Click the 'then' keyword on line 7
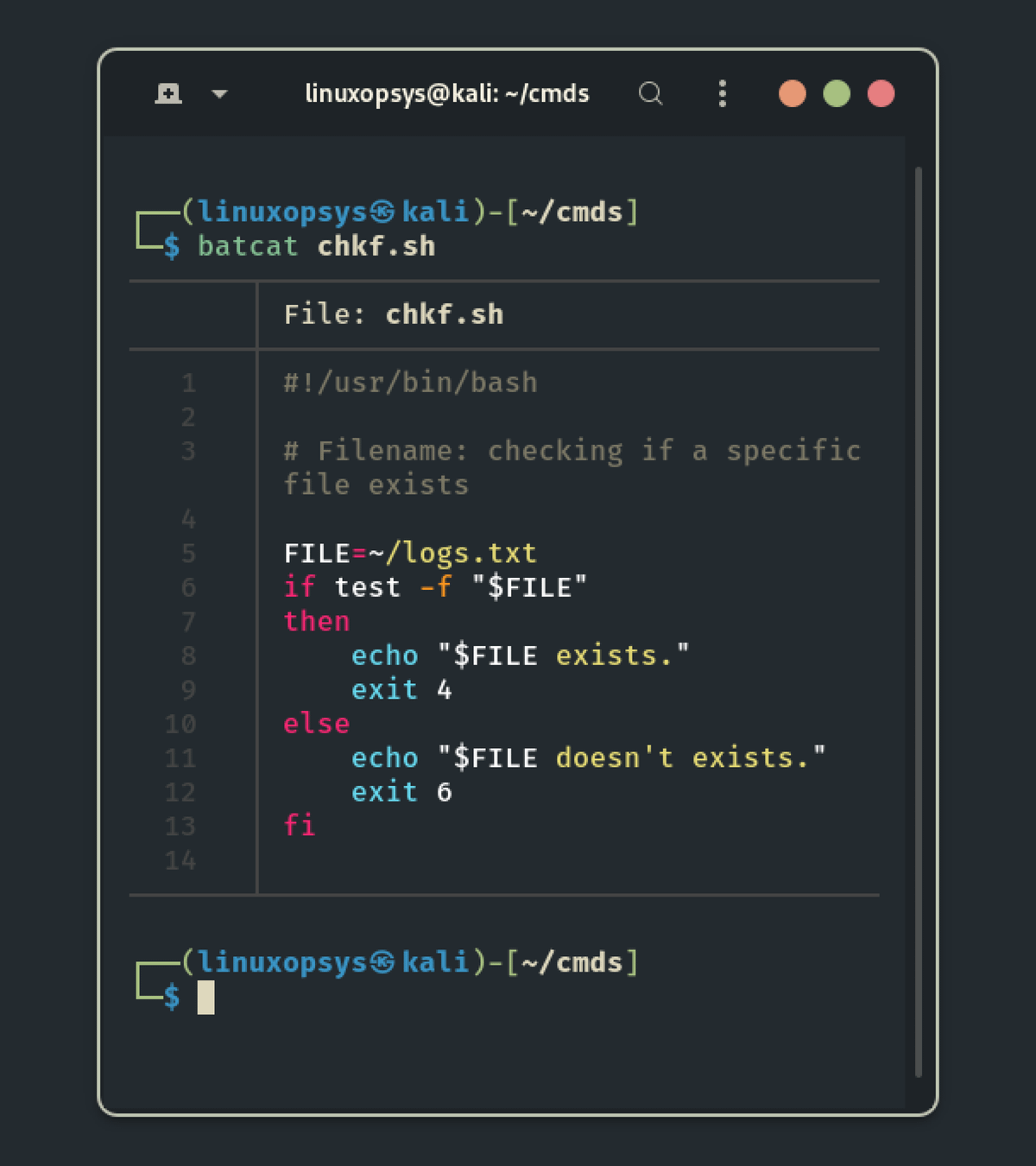This screenshot has height=1166, width=1036. click(317, 621)
